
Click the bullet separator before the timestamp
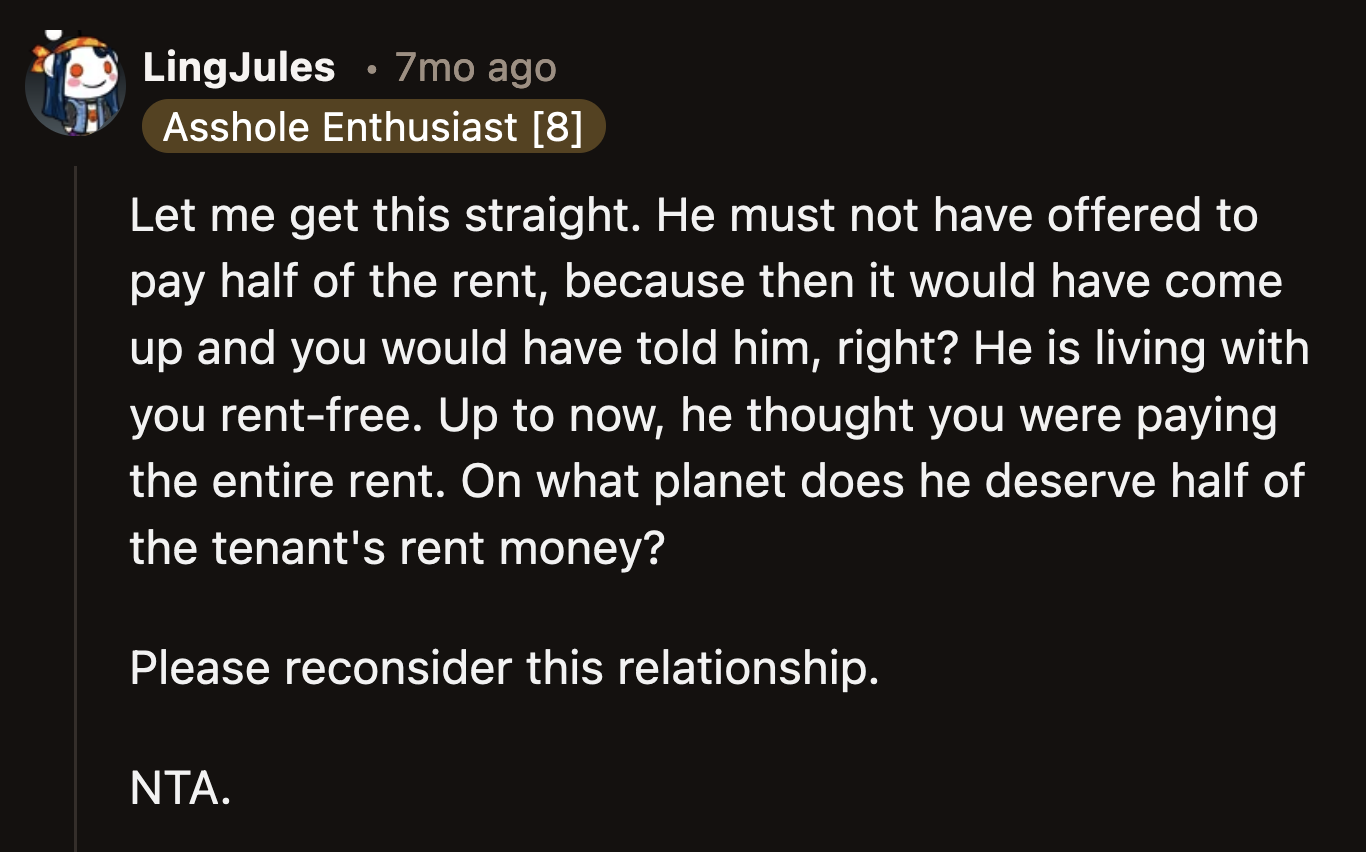[x=371, y=69]
